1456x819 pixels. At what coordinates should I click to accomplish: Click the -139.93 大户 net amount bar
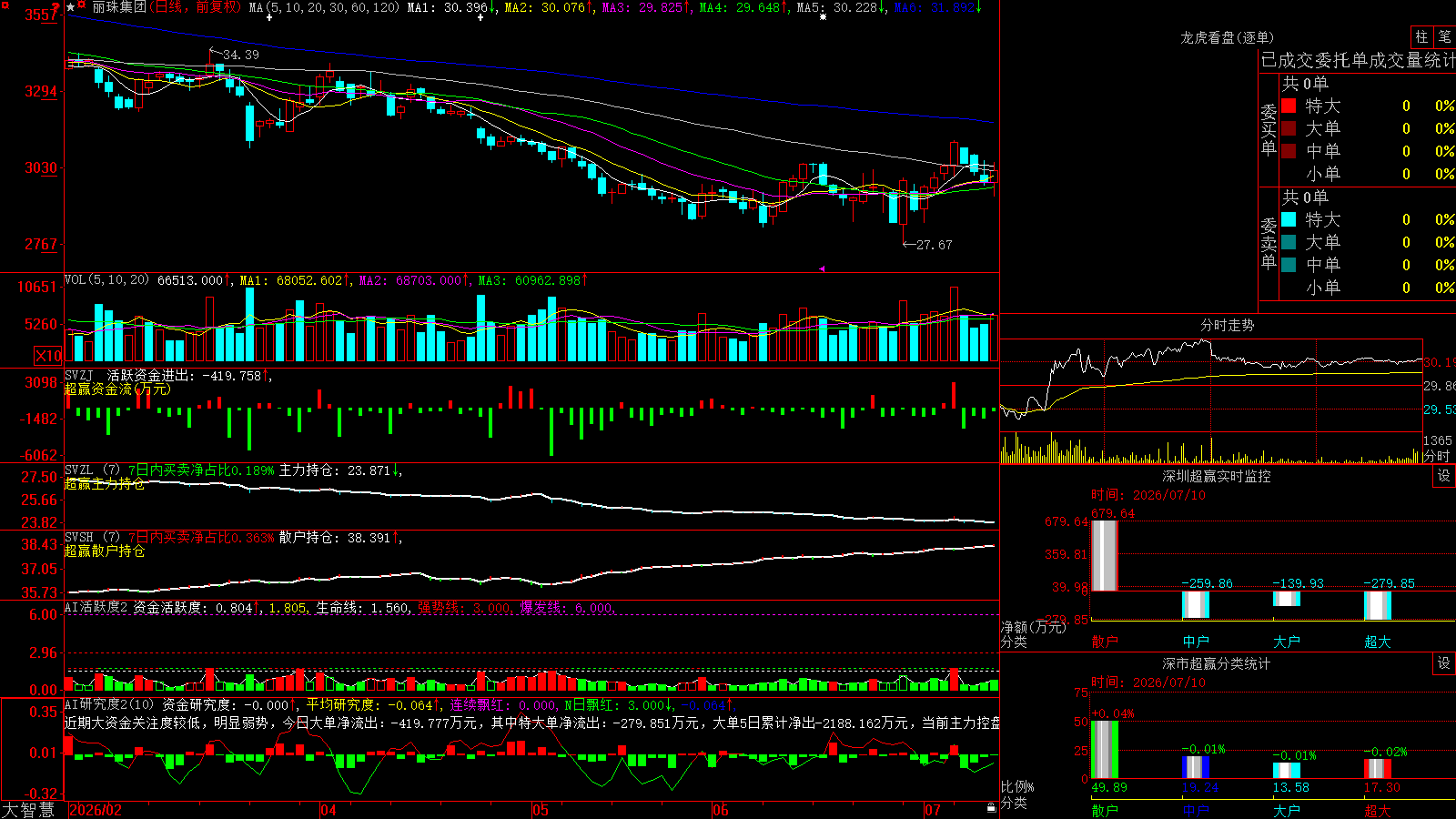pyautogui.click(x=1287, y=598)
